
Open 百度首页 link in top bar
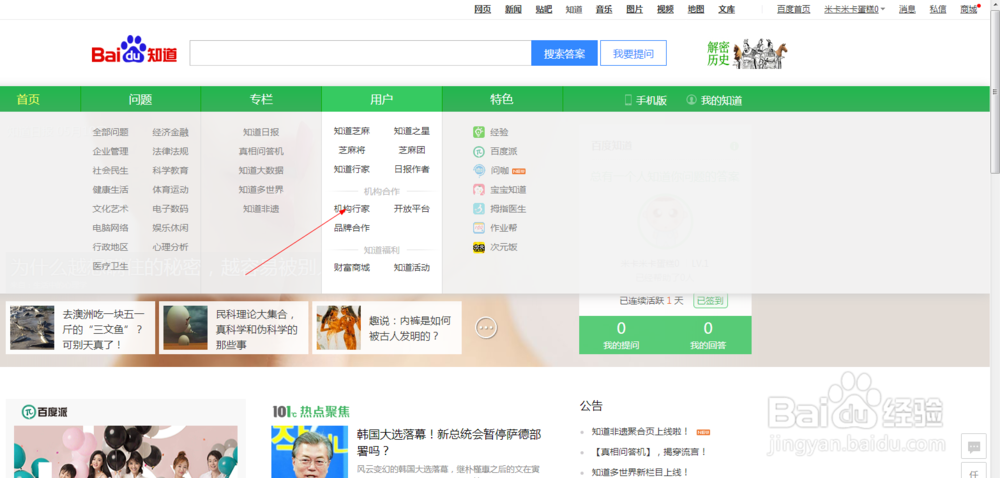[793, 9]
